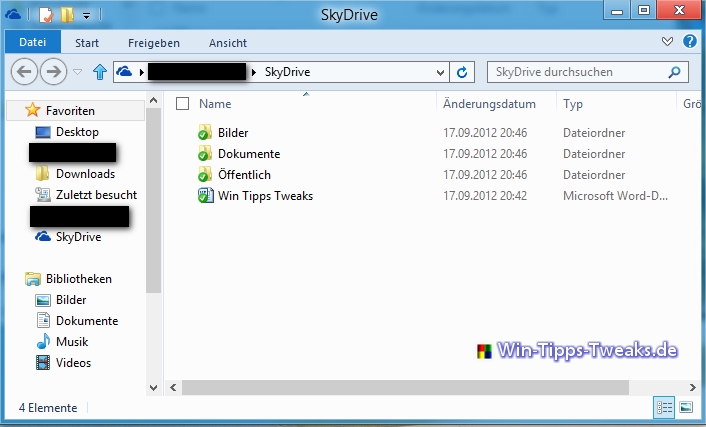Open Desktop in Favoriten

[x=77, y=132]
